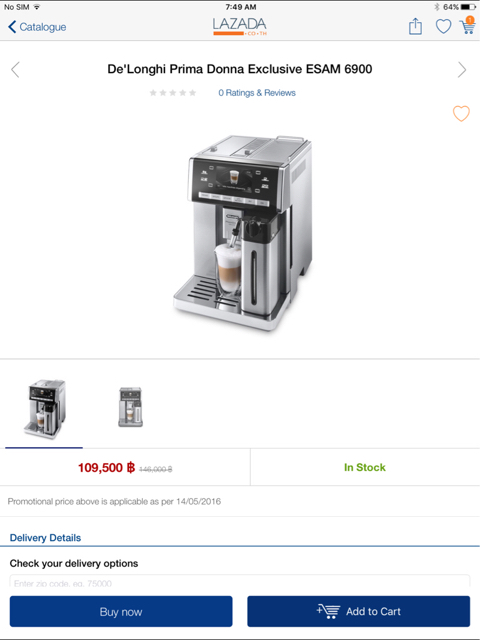Focus the zip code input field

(240, 582)
